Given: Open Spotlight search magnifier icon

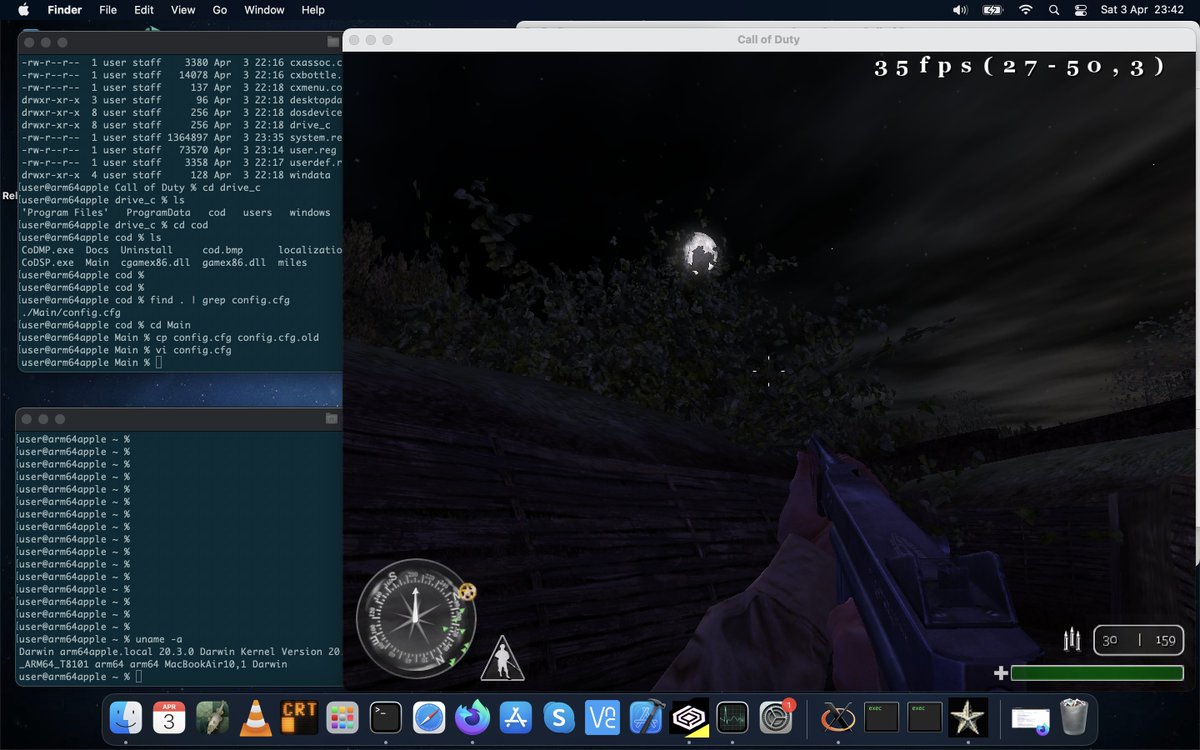Looking at the screenshot, I should click(x=1054, y=10).
